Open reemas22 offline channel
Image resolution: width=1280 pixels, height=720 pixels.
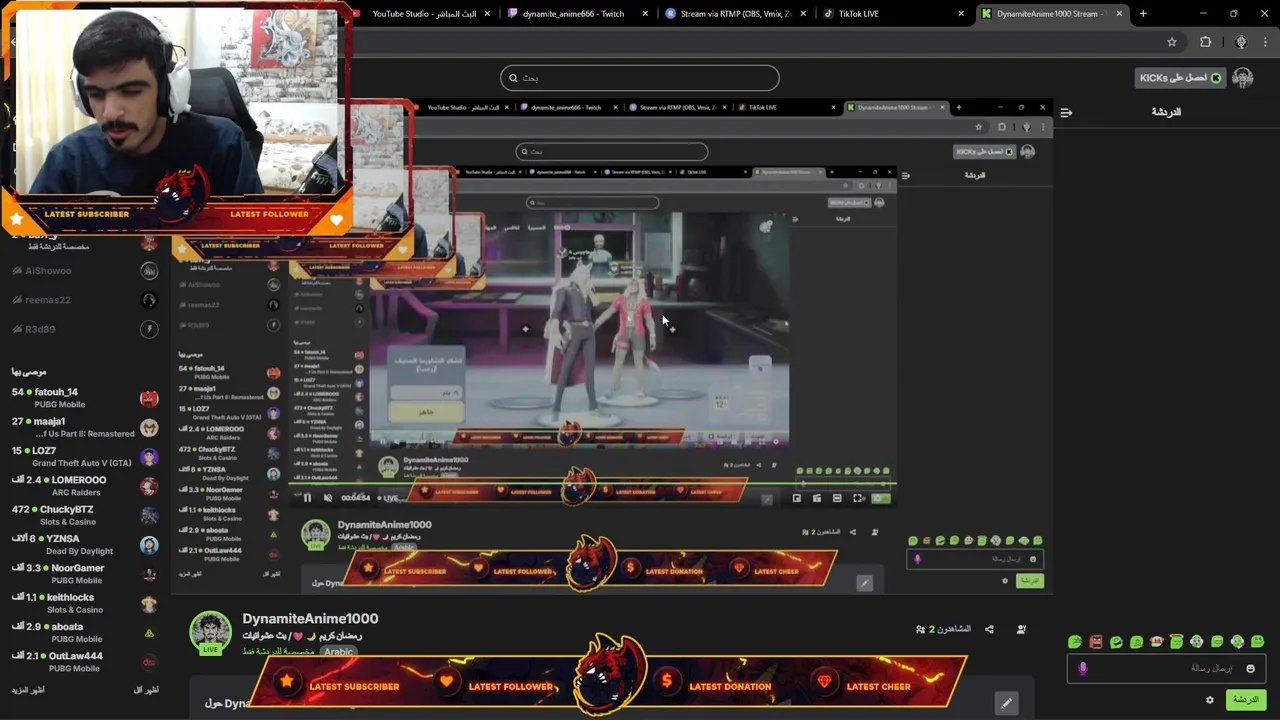tap(85, 300)
